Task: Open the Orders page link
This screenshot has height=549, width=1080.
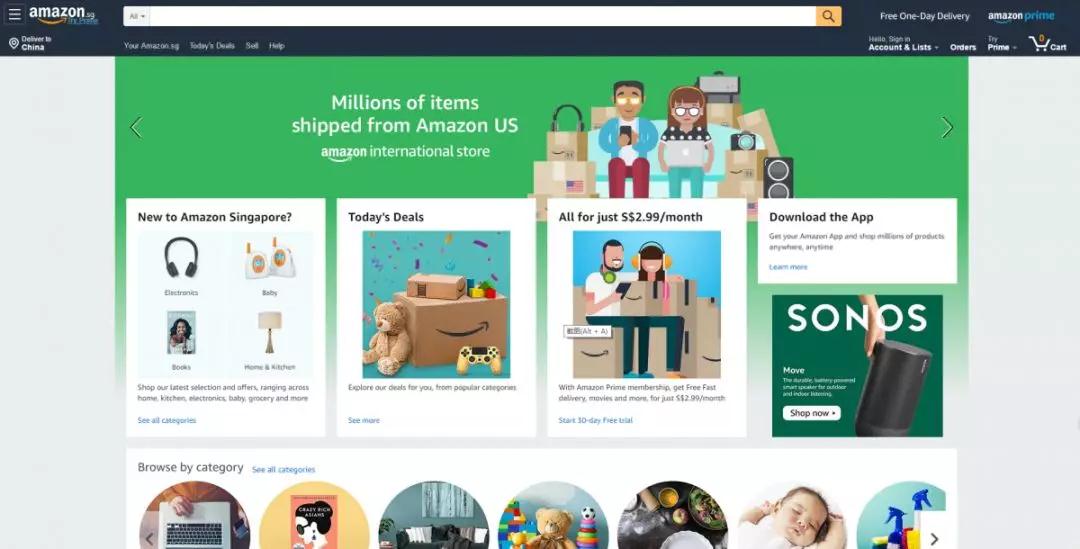Action: (x=963, y=48)
